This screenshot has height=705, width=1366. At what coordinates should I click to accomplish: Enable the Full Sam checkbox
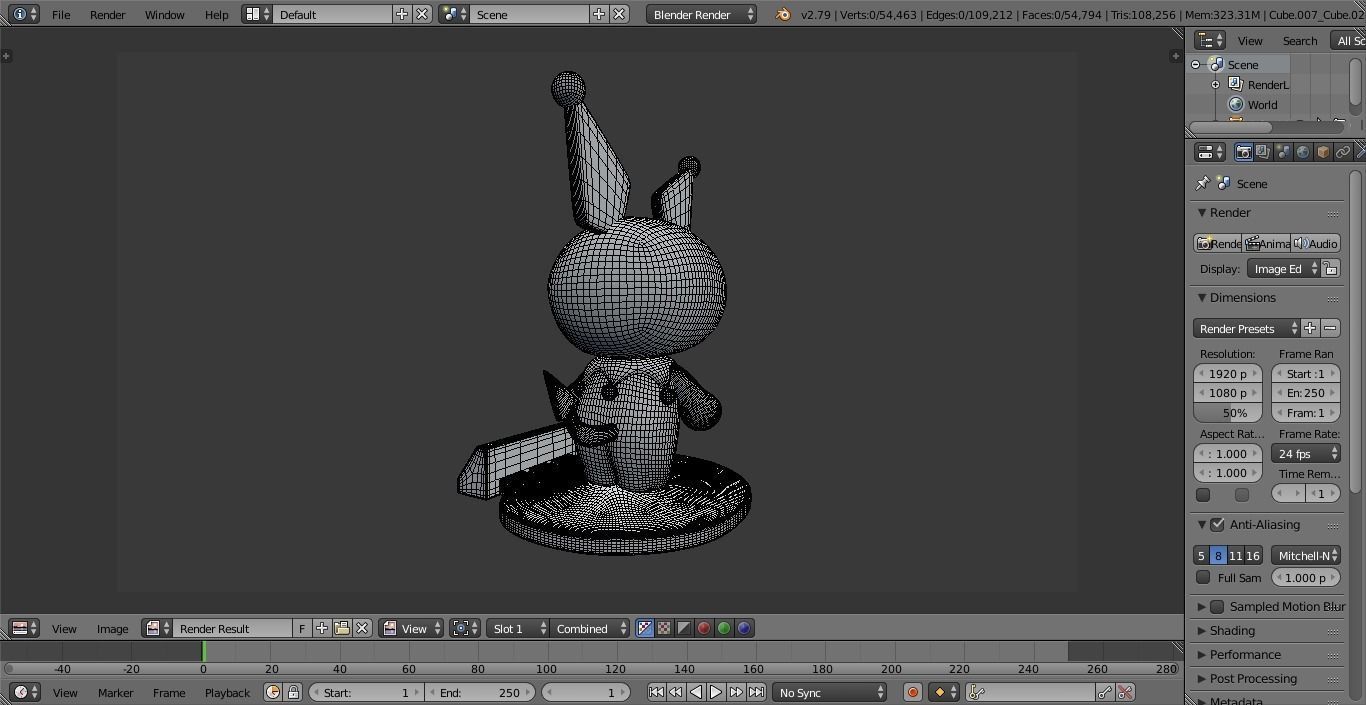tap(1203, 577)
